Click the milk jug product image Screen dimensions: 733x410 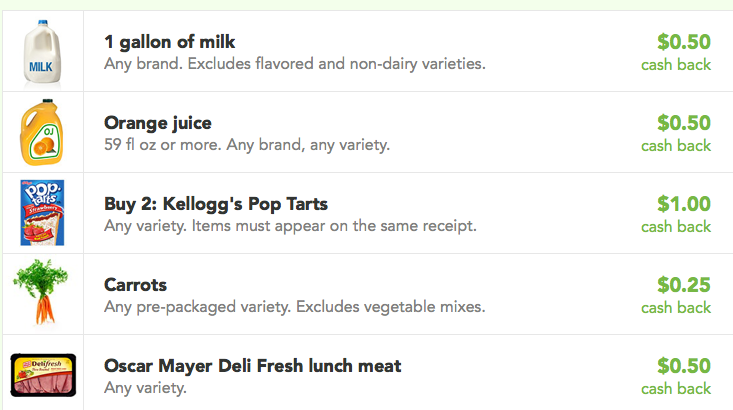coord(42,53)
